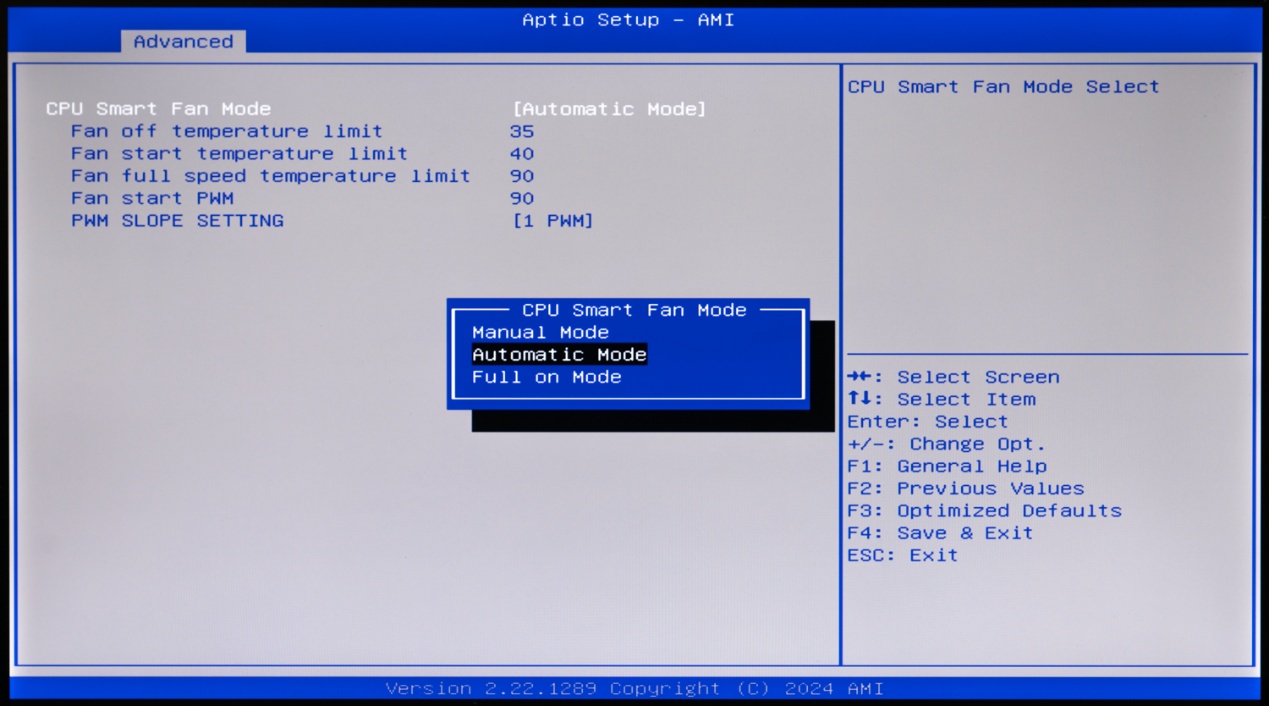Edit Fan full speed temperature value 90

click(x=521, y=176)
